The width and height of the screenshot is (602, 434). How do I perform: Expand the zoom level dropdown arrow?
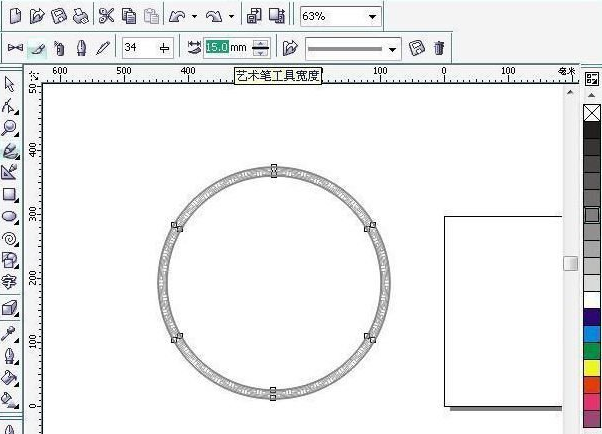pos(372,17)
